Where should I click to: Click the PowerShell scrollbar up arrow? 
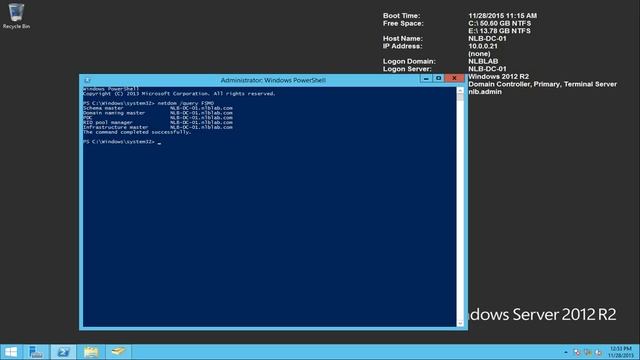point(460,91)
